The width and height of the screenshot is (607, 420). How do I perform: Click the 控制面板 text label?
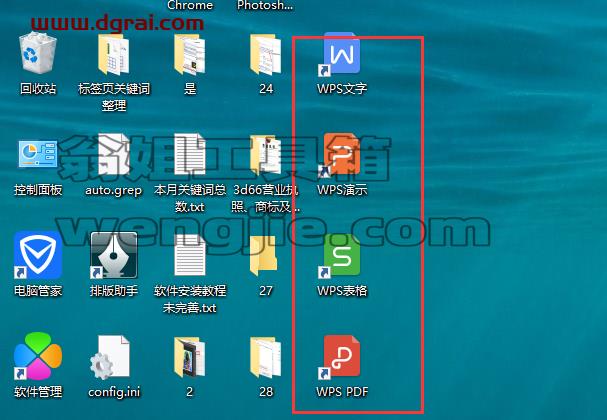point(38,189)
